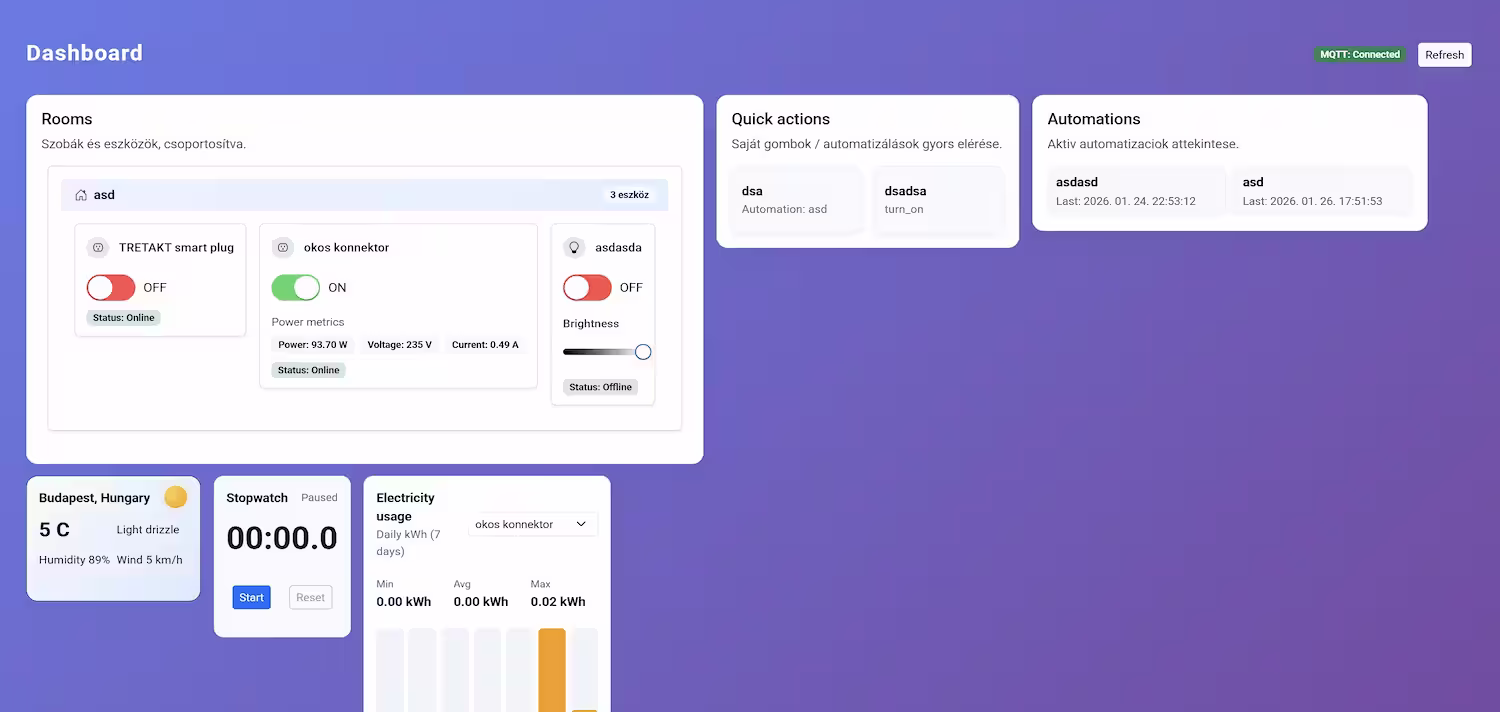The width and height of the screenshot is (1500, 712).
Task: Click the dropdown chevron showing okos konnektor
Action: (x=580, y=523)
